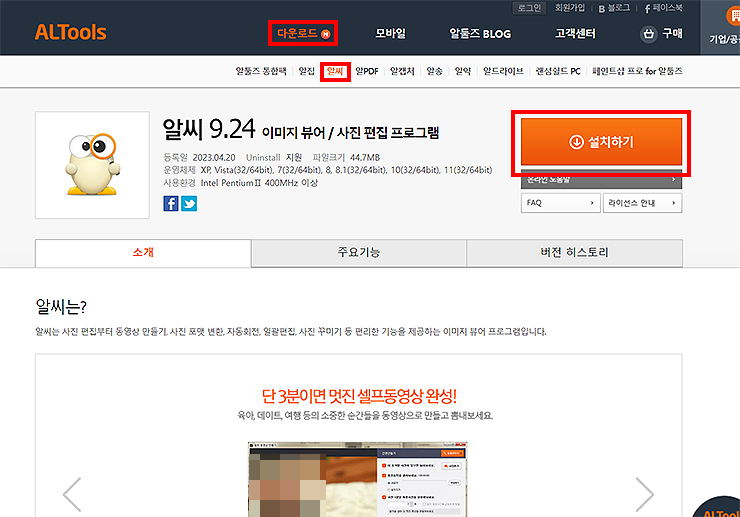The height and width of the screenshot is (517, 740).
Task: Show previous slide with left arrow
Action: 72,494
